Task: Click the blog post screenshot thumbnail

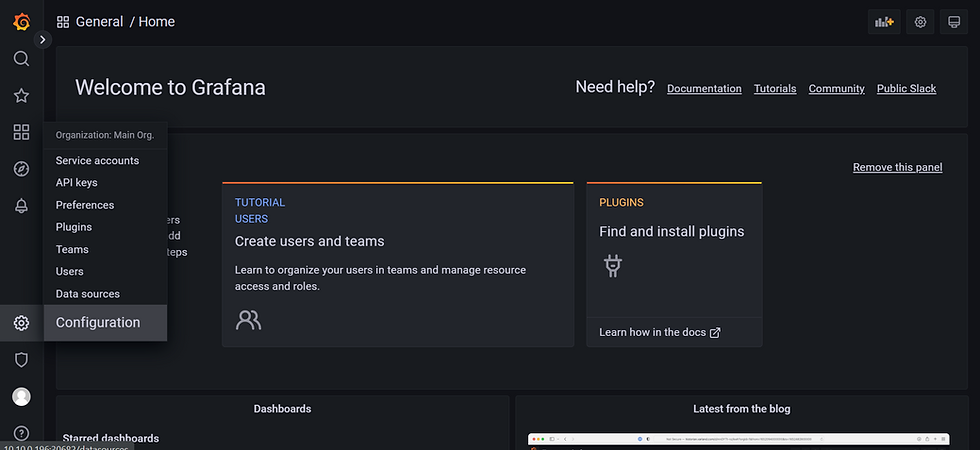Action: (x=739, y=441)
